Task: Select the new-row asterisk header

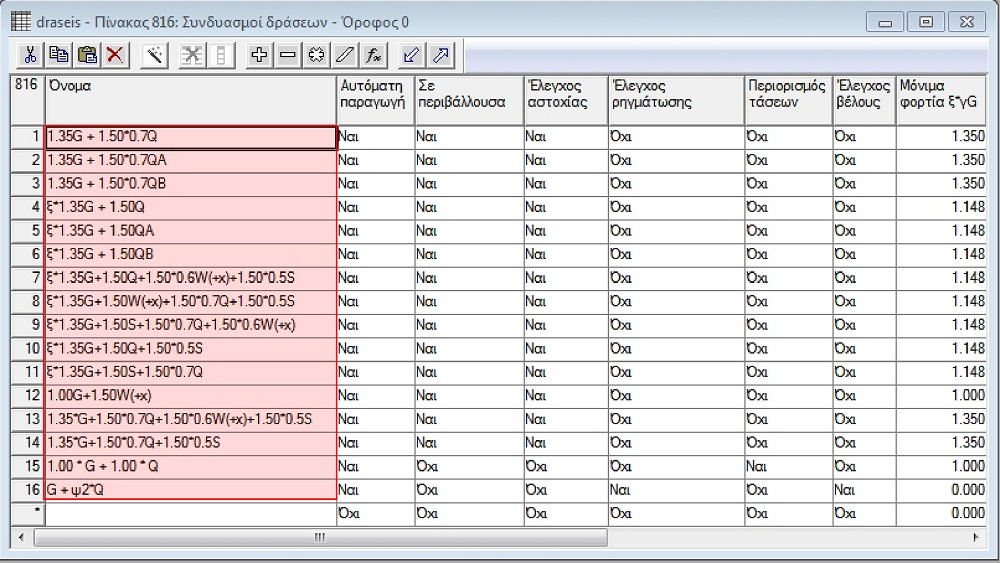Action: click(27, 514)
